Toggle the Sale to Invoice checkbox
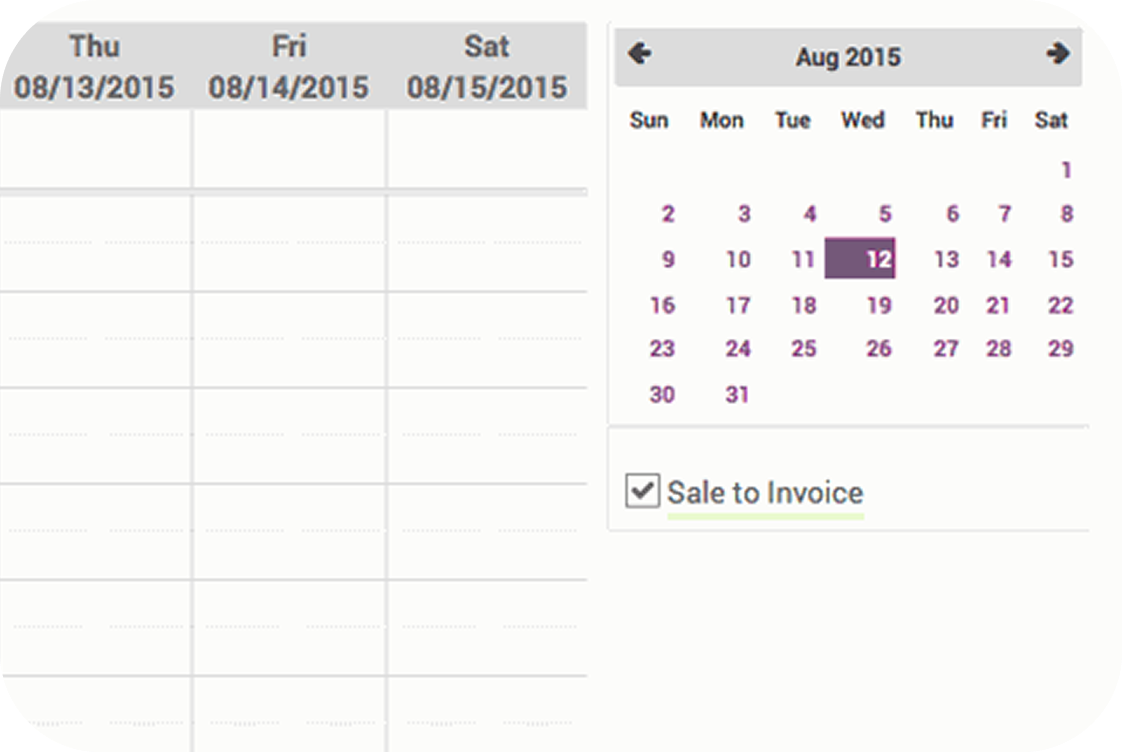The height and width of the screenshot is (752, 1122). pos(642,491)
